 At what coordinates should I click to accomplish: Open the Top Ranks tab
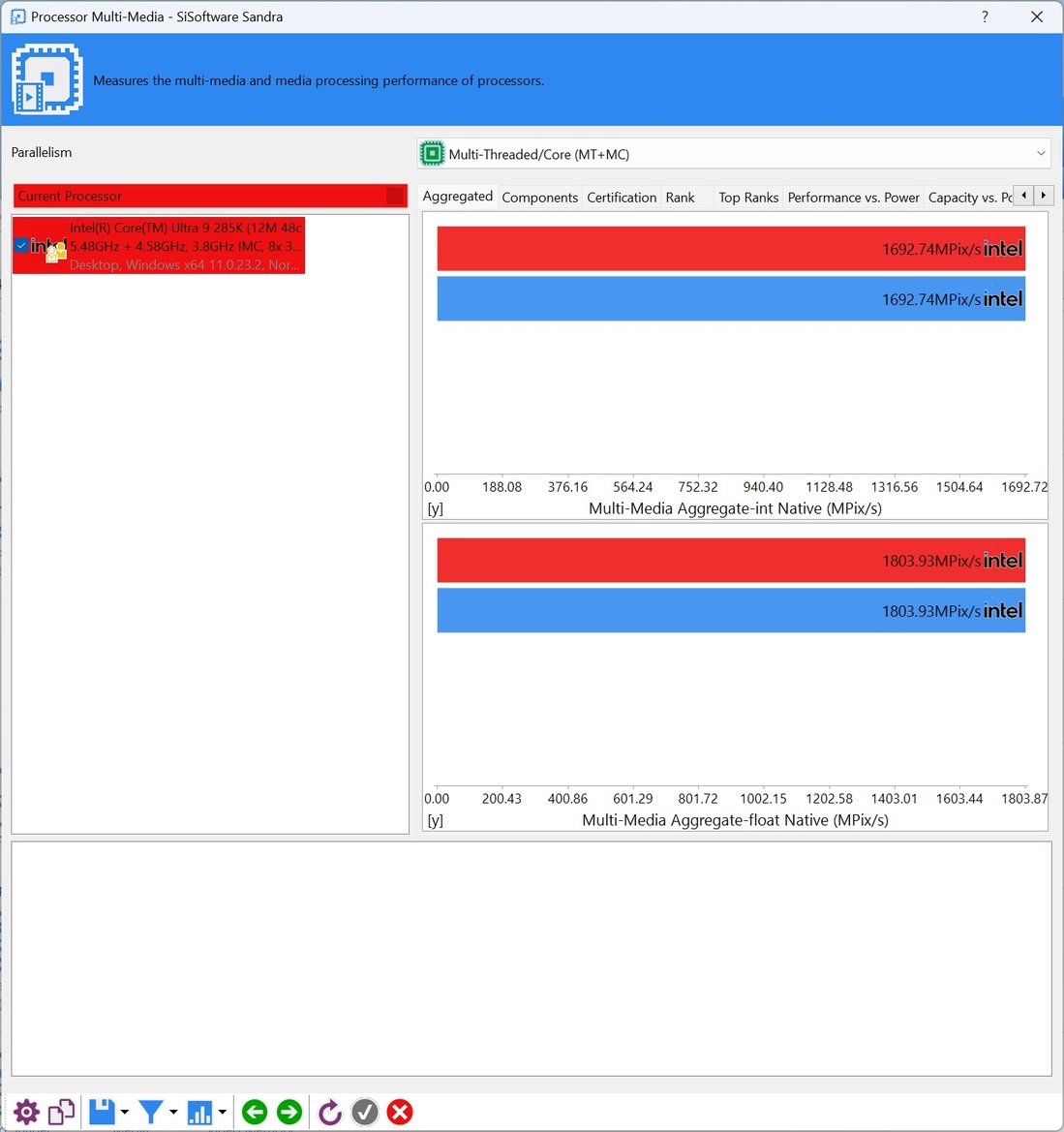pos(748,198)
